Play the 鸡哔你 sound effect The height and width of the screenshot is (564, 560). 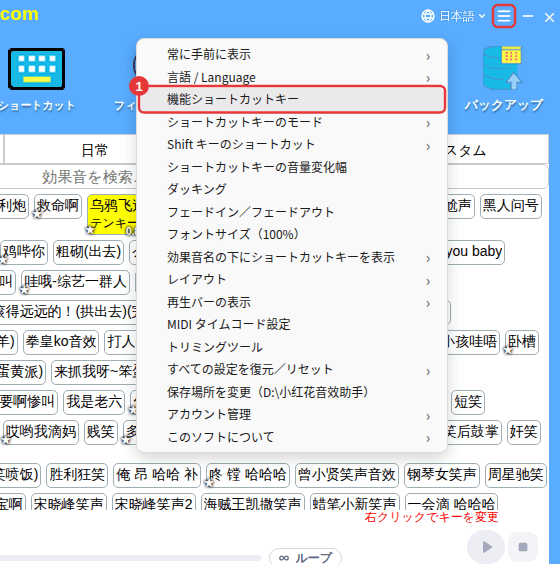[x=24, y=252]
